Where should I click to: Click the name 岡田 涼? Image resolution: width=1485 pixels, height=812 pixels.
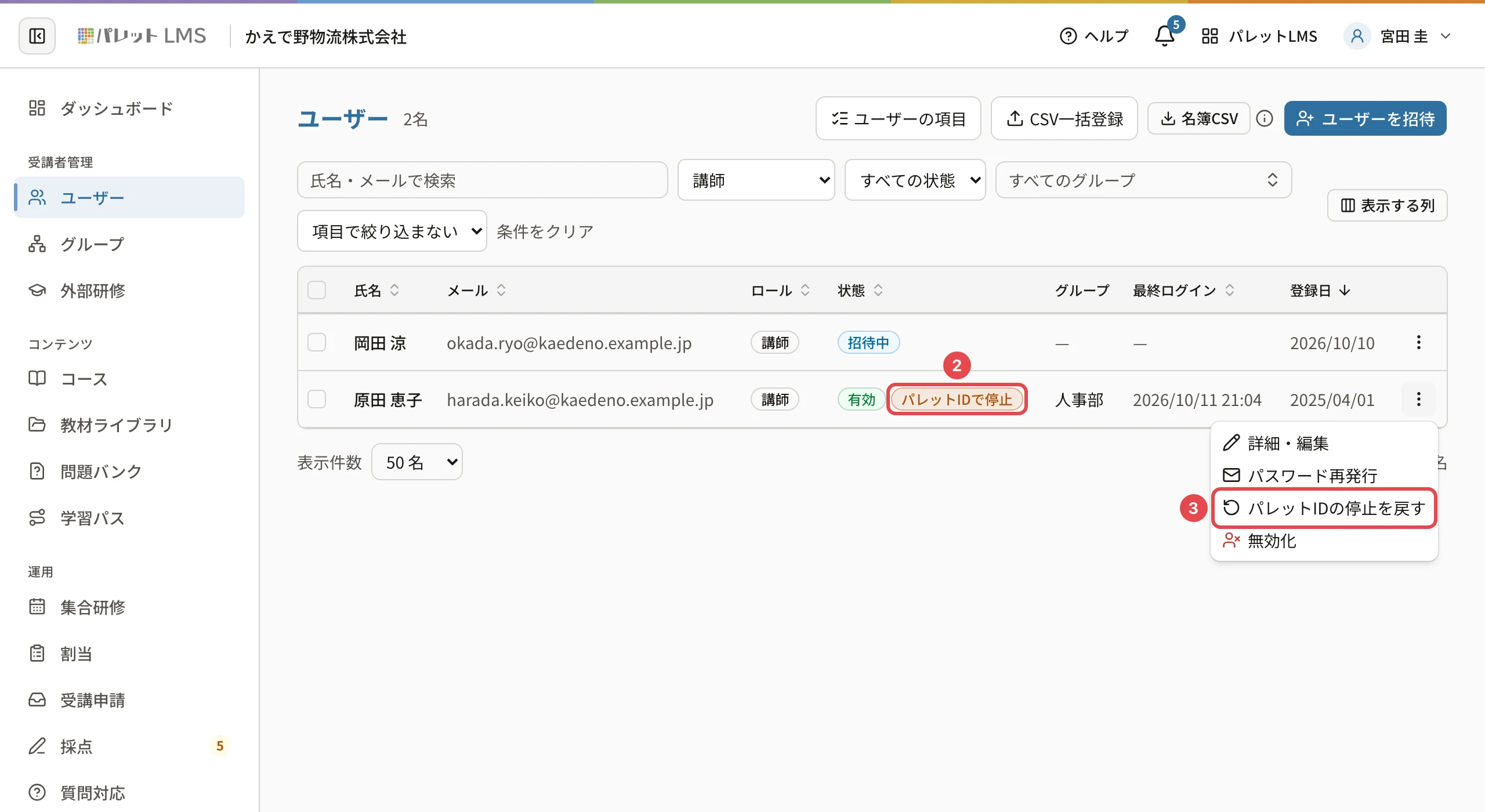(x=380, y=343)
